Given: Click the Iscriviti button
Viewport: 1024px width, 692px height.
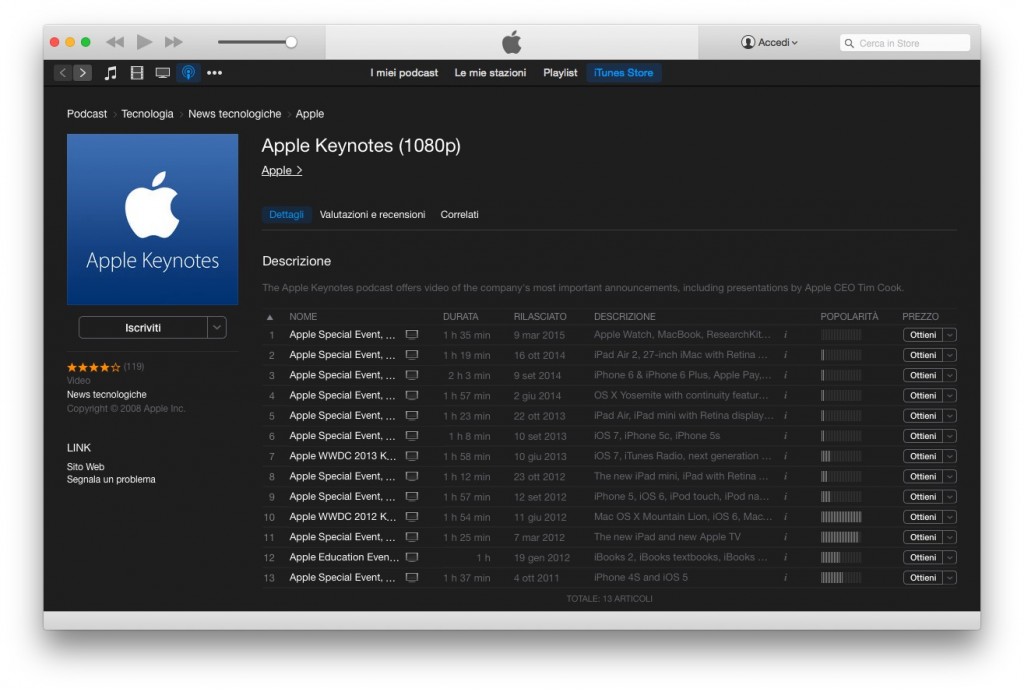Looking at the screenshot, I should pos(145,327).
